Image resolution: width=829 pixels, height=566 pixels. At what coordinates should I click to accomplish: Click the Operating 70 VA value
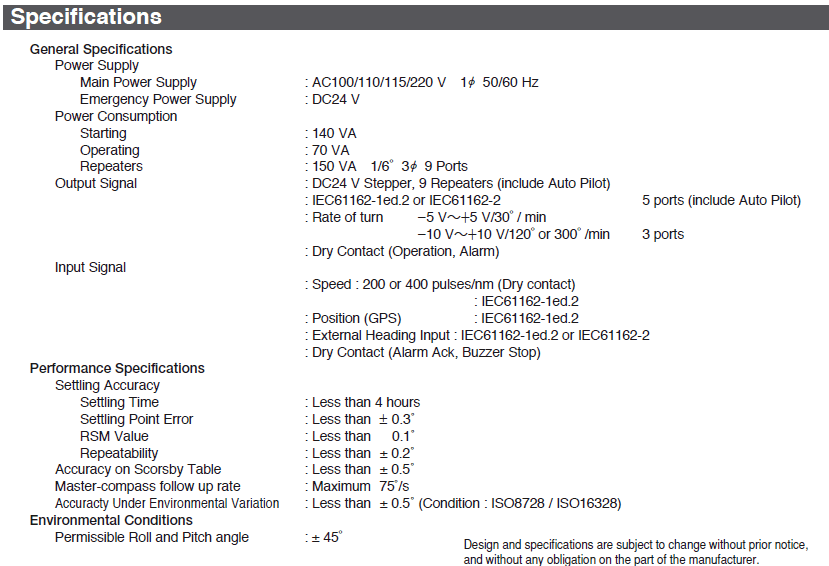330,150
